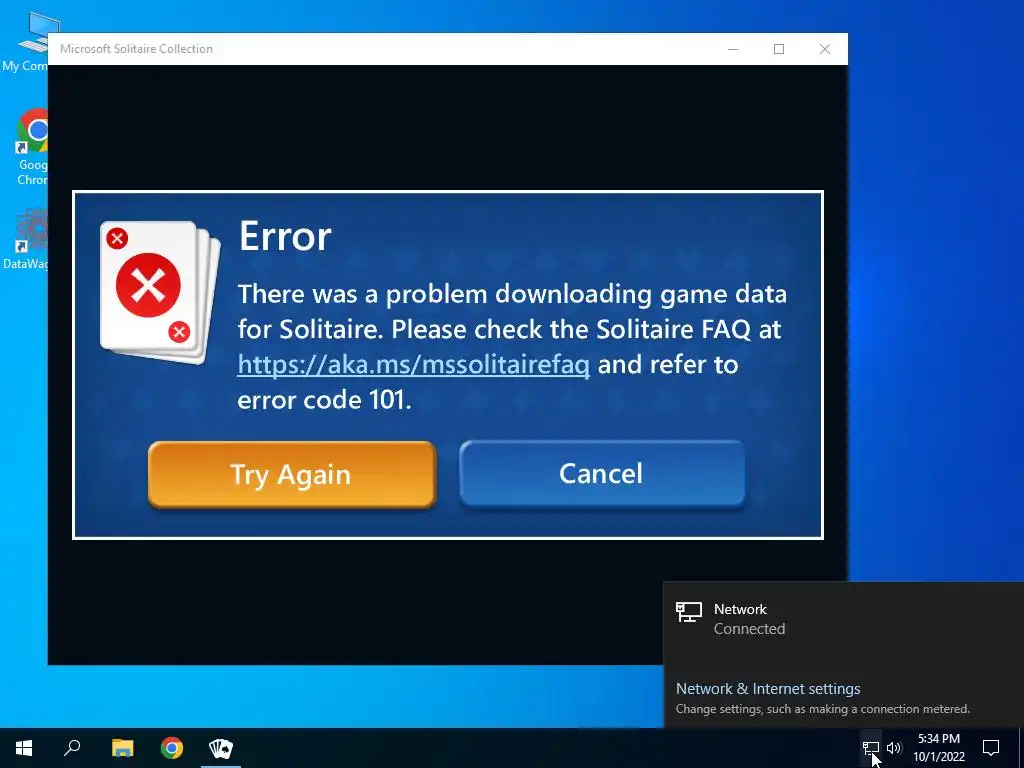Maximize the Microsoft Solitaire Collection window
The image size is (1024, 768).
[x=779, y=49]
